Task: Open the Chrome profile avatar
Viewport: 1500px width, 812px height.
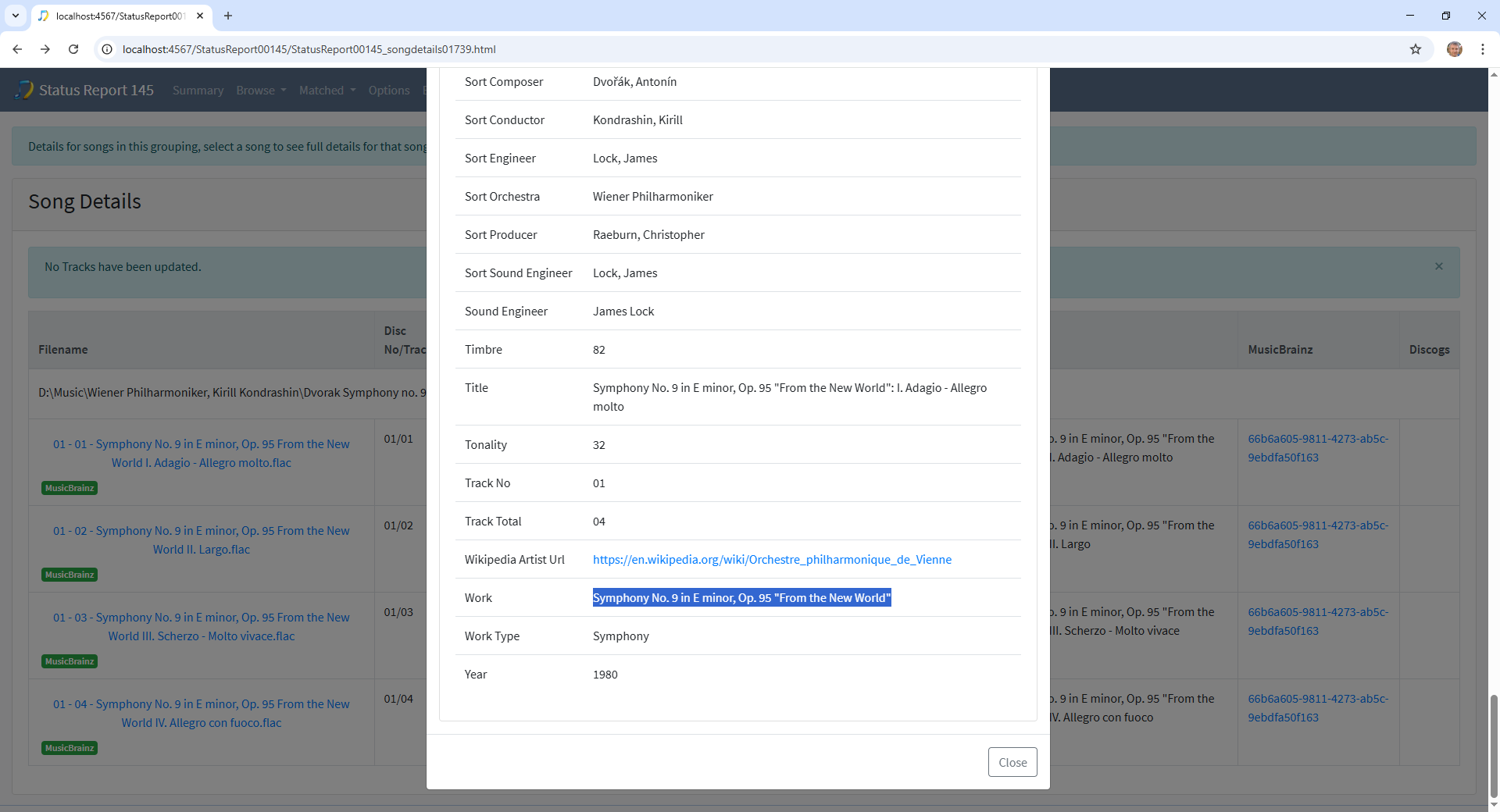Action: pyautogui.click(x=1454, y=49)
